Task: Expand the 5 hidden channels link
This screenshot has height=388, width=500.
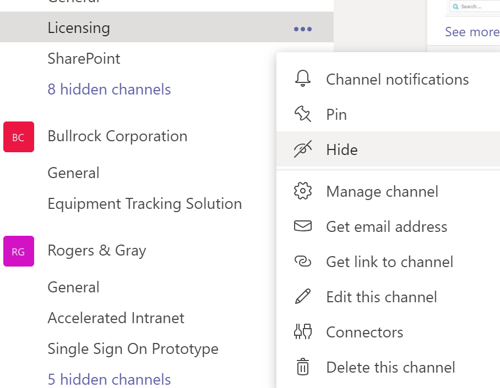Action: [x=109, y=379]
